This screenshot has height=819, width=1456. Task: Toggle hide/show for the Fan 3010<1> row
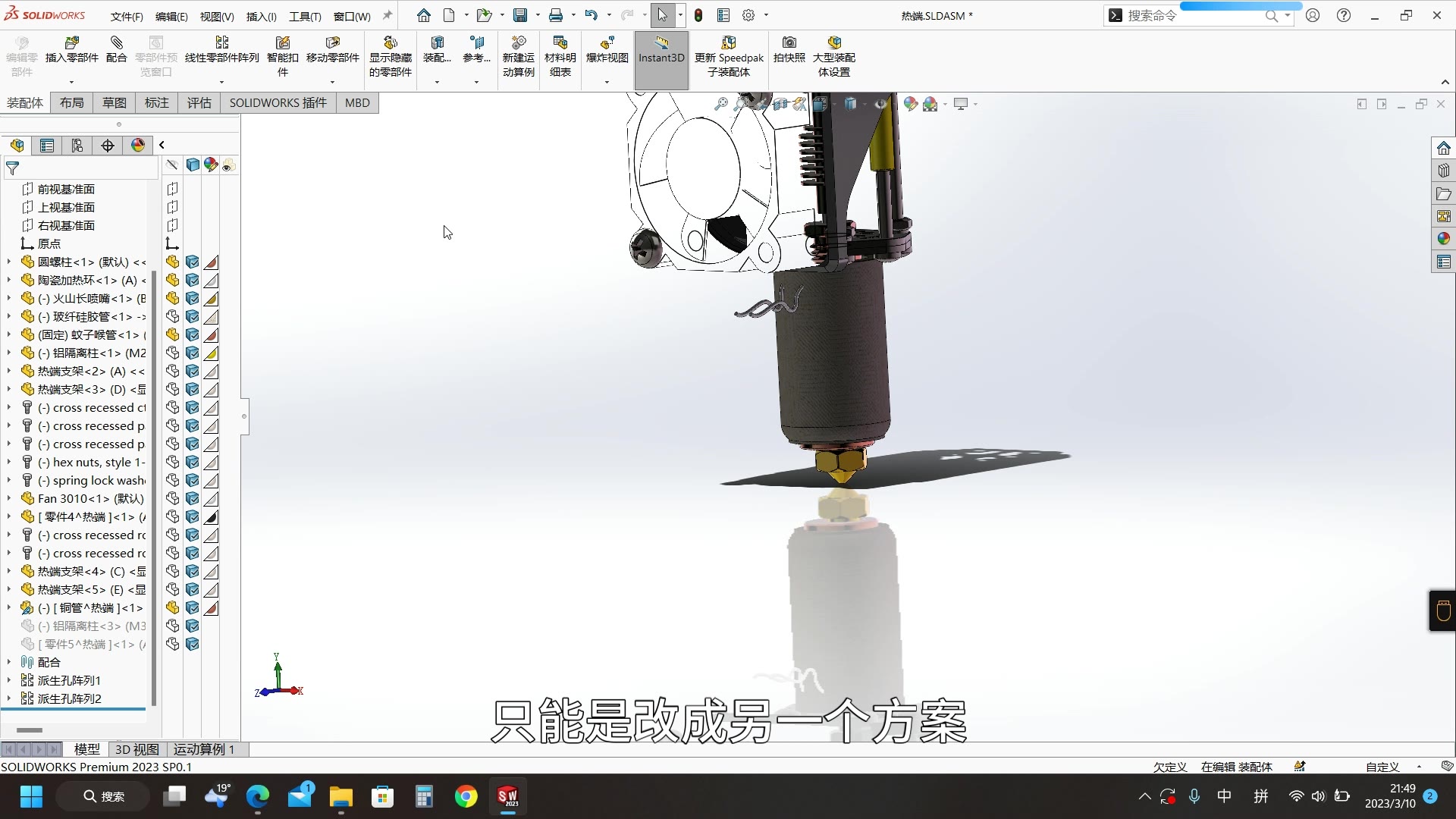tap(173, 498)
